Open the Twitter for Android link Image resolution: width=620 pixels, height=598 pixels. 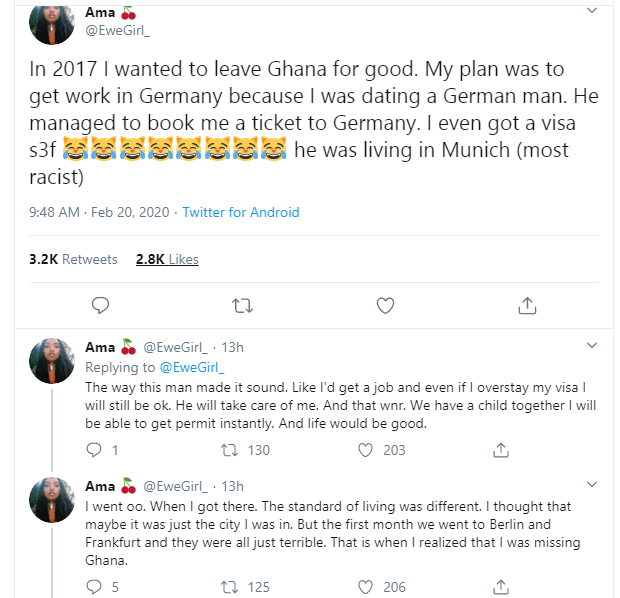click(x=241, y=212)
